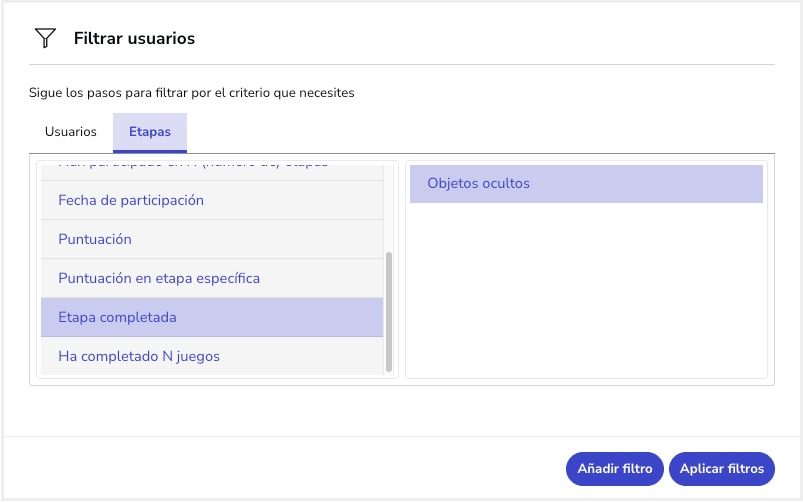Click empty tab strip right of Etapas
Screen dimensions: 803x502
point(480,132)
